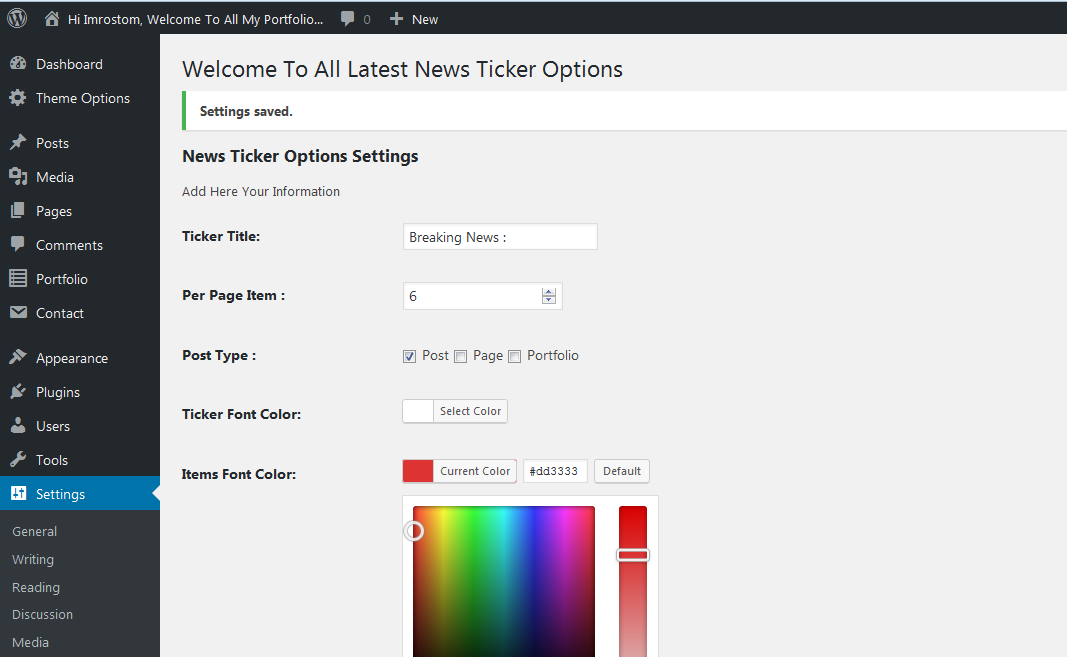The image size is (1067, 657).
Task: Select the Settings menu label
Action: [61, 494]
